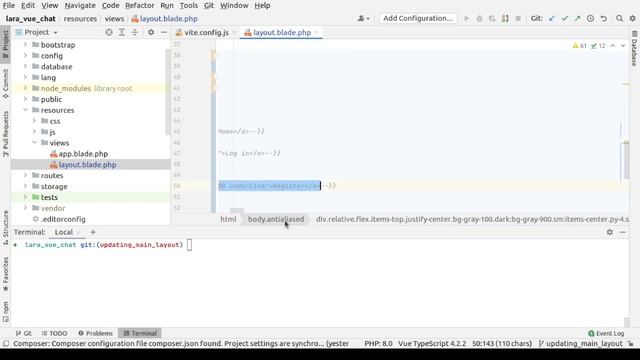
Task: Click Git Commit checkmark icon
Action: click(564, 18)
